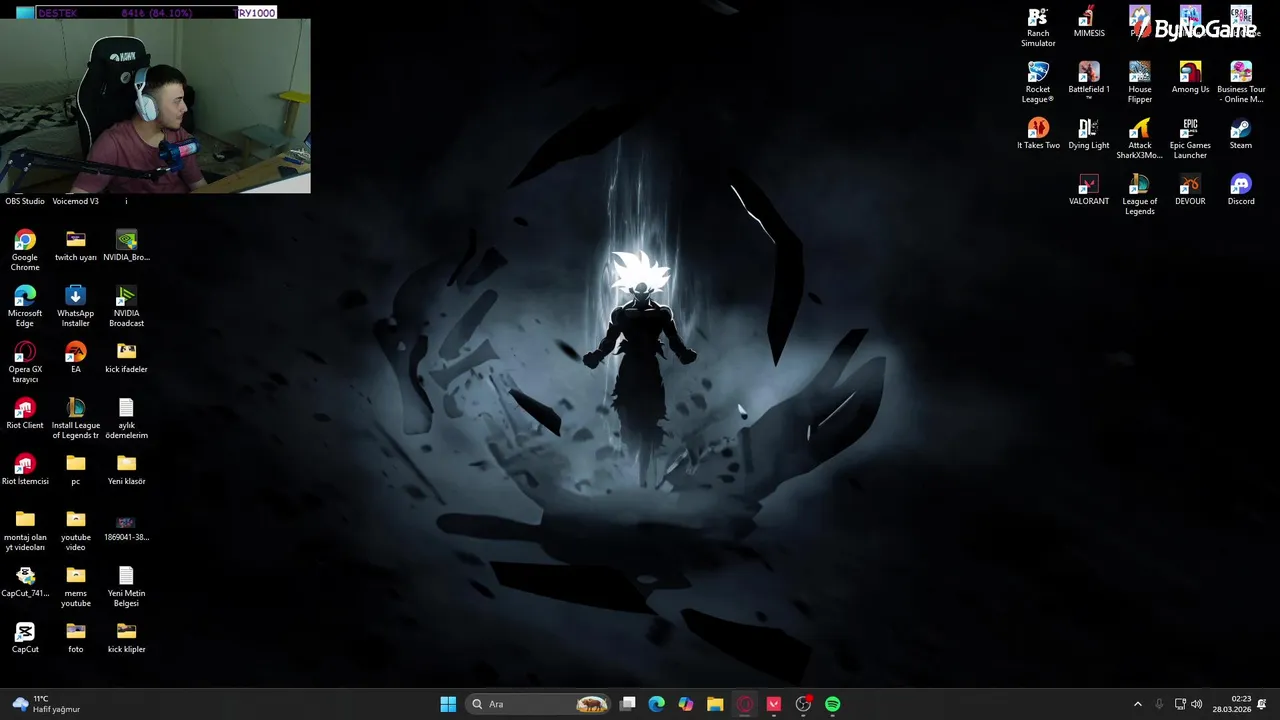
Task: Launch League of Legends shortcut
Action: point(1140,194)
